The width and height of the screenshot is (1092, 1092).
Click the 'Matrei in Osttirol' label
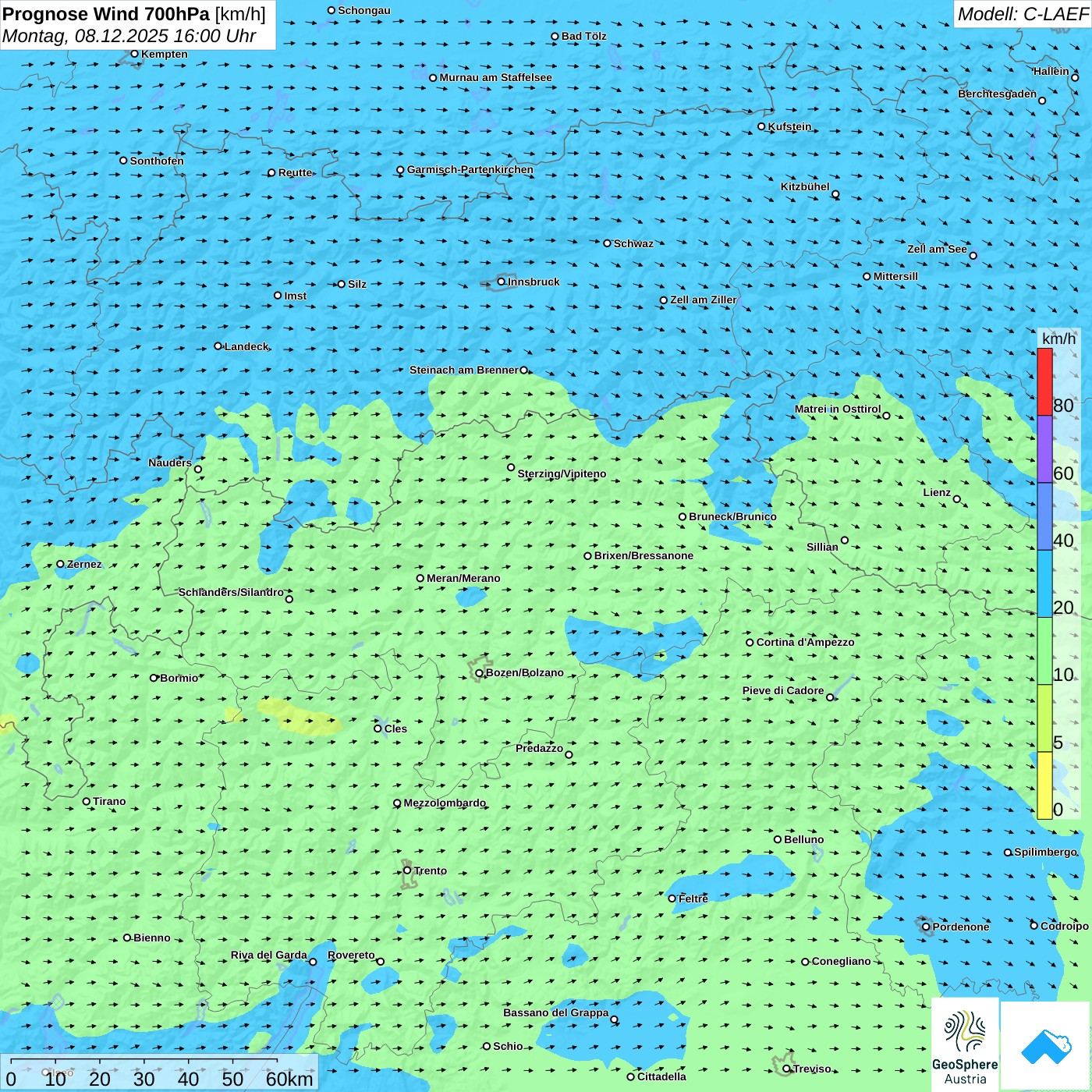pyautogui.click(x=838, y=409)
